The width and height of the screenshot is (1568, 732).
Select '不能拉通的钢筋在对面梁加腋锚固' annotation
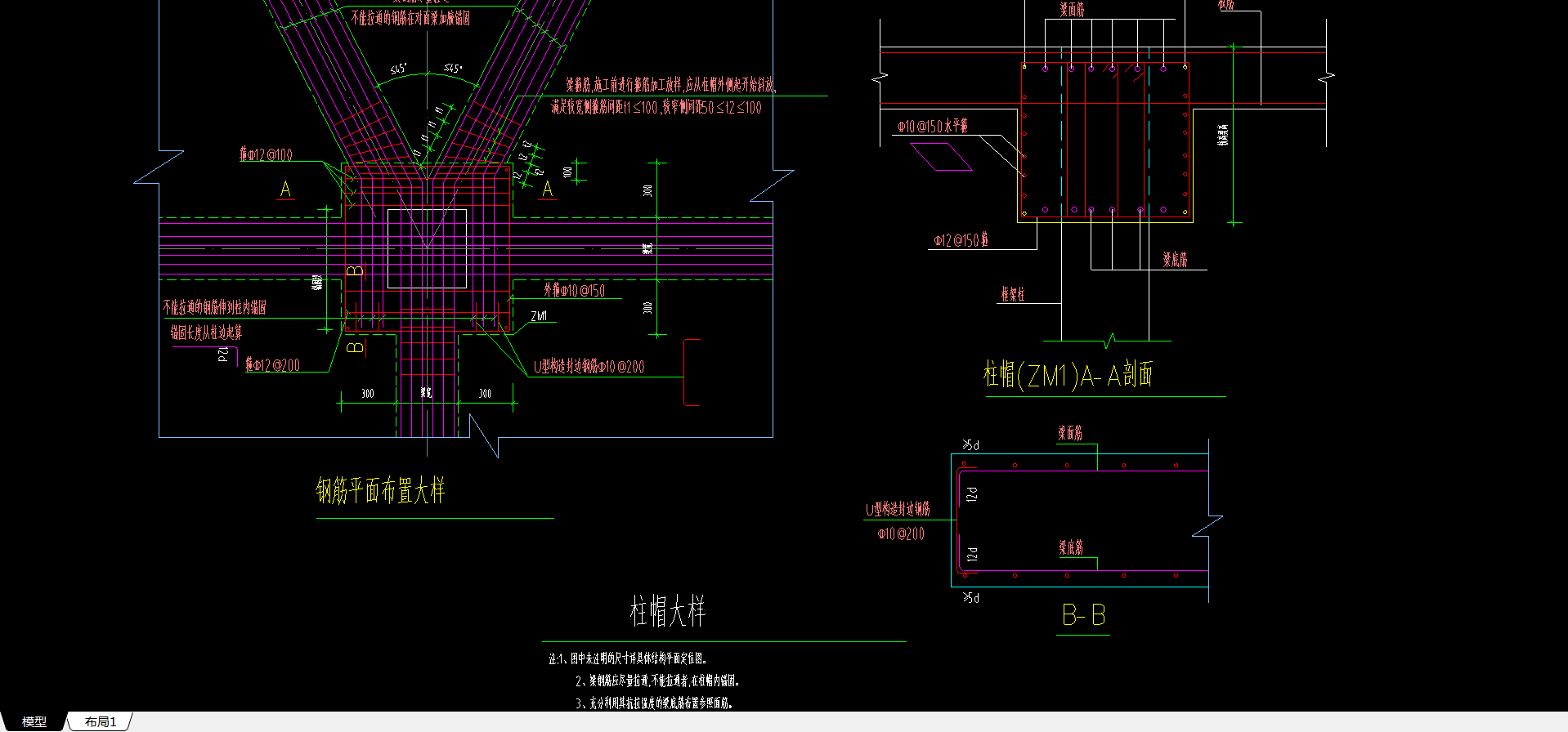point(410,18)
